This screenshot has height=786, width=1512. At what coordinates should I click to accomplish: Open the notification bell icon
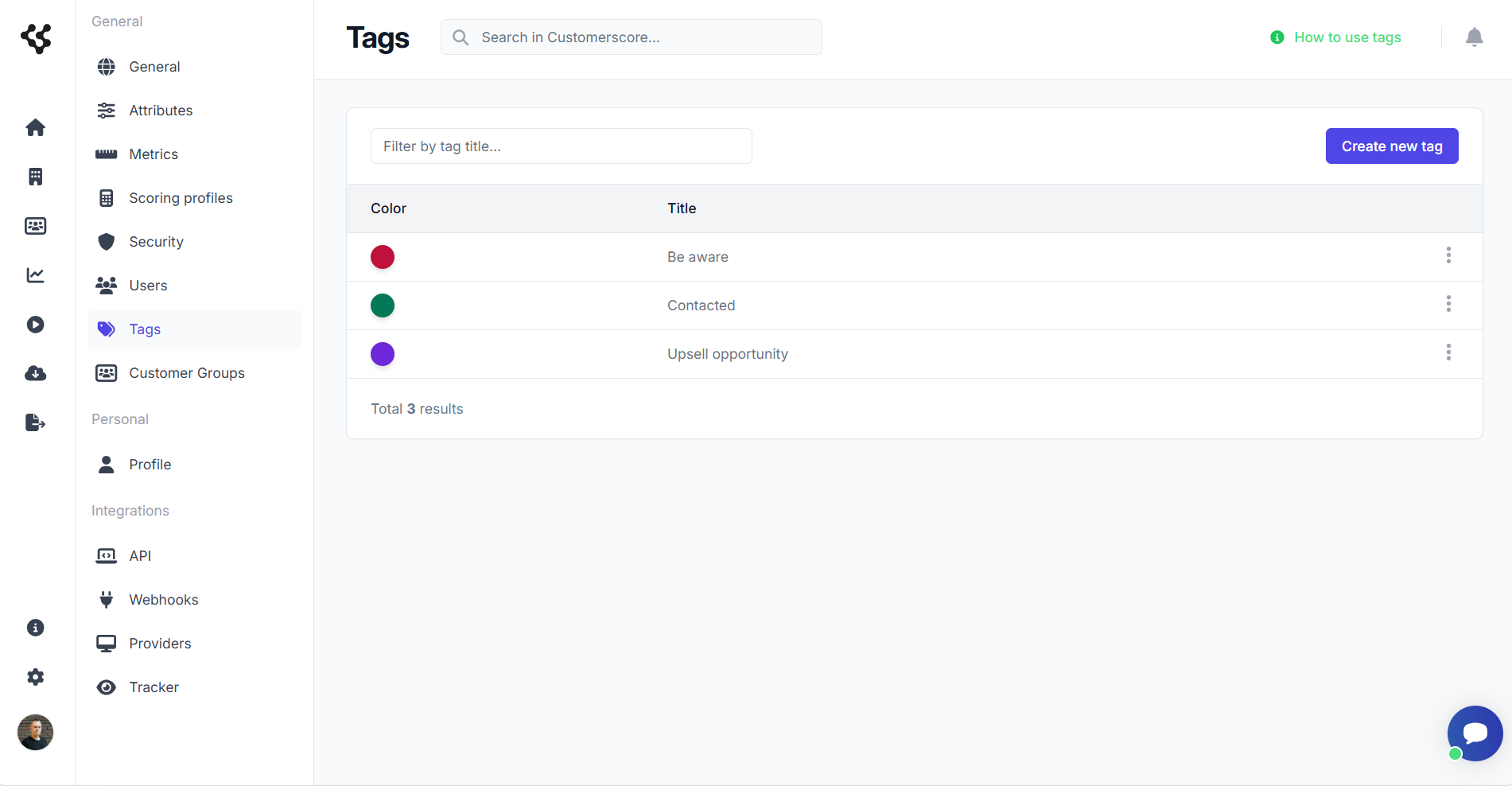(1474, 37)
